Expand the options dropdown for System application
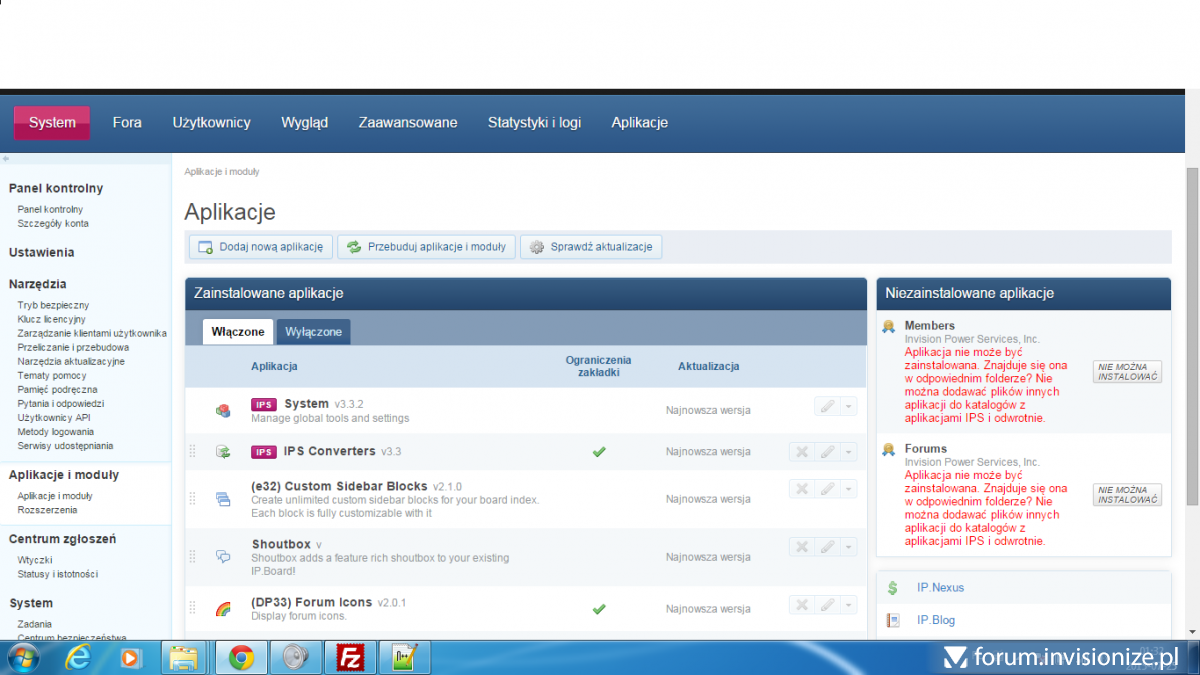The width and height of the screenshot is (1200, 675). coord(848,406)
